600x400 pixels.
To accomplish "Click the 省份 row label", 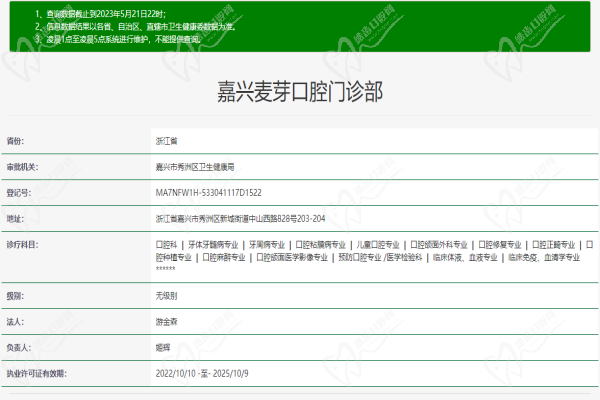I will [15, 142].
